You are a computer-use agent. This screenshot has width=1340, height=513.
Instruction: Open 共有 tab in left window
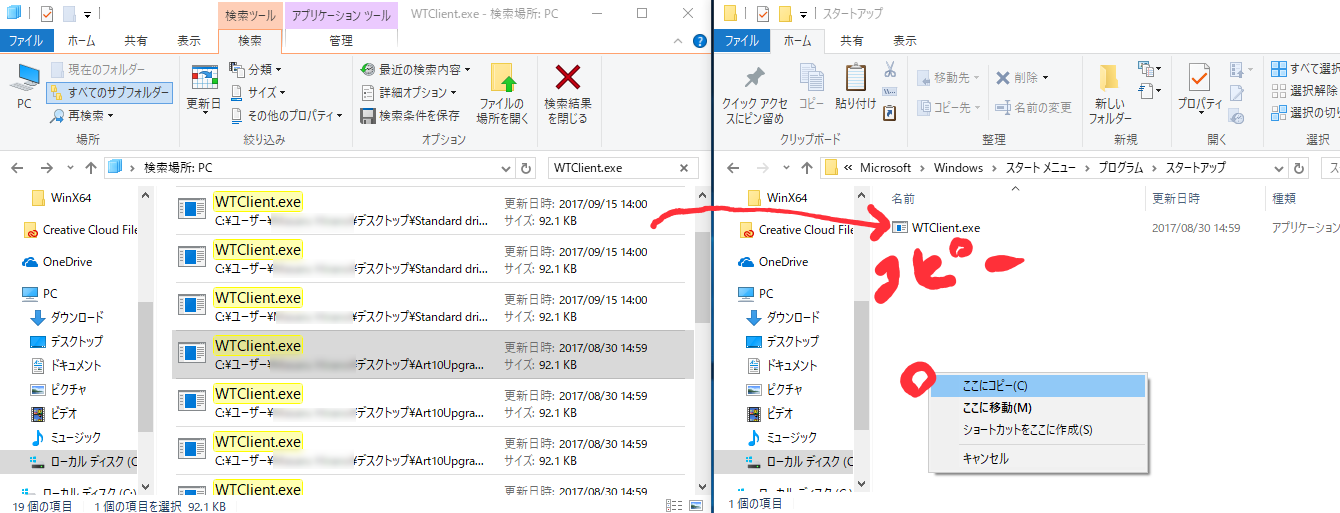(x=136, y=41)
